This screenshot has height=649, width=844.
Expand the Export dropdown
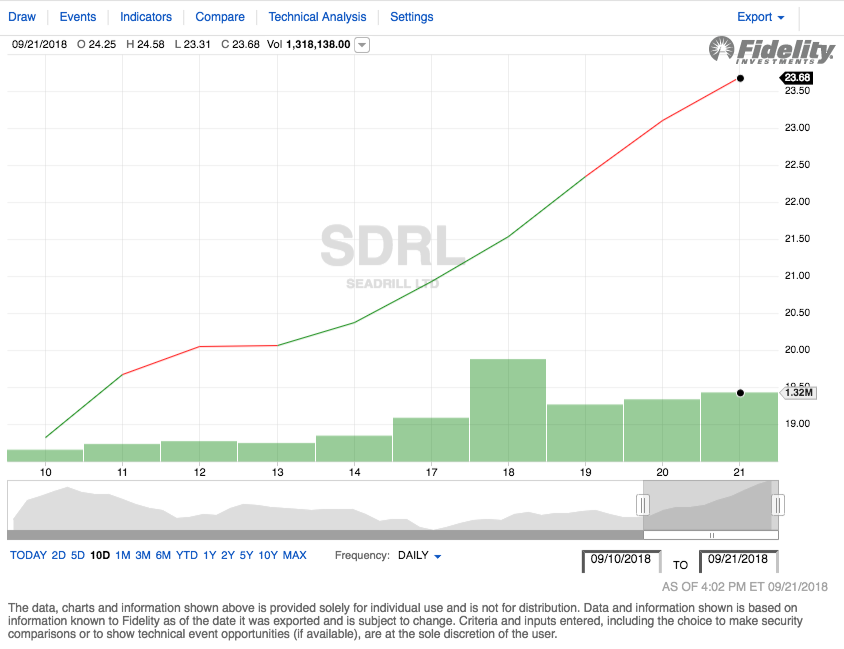click(x=761, y=17)
